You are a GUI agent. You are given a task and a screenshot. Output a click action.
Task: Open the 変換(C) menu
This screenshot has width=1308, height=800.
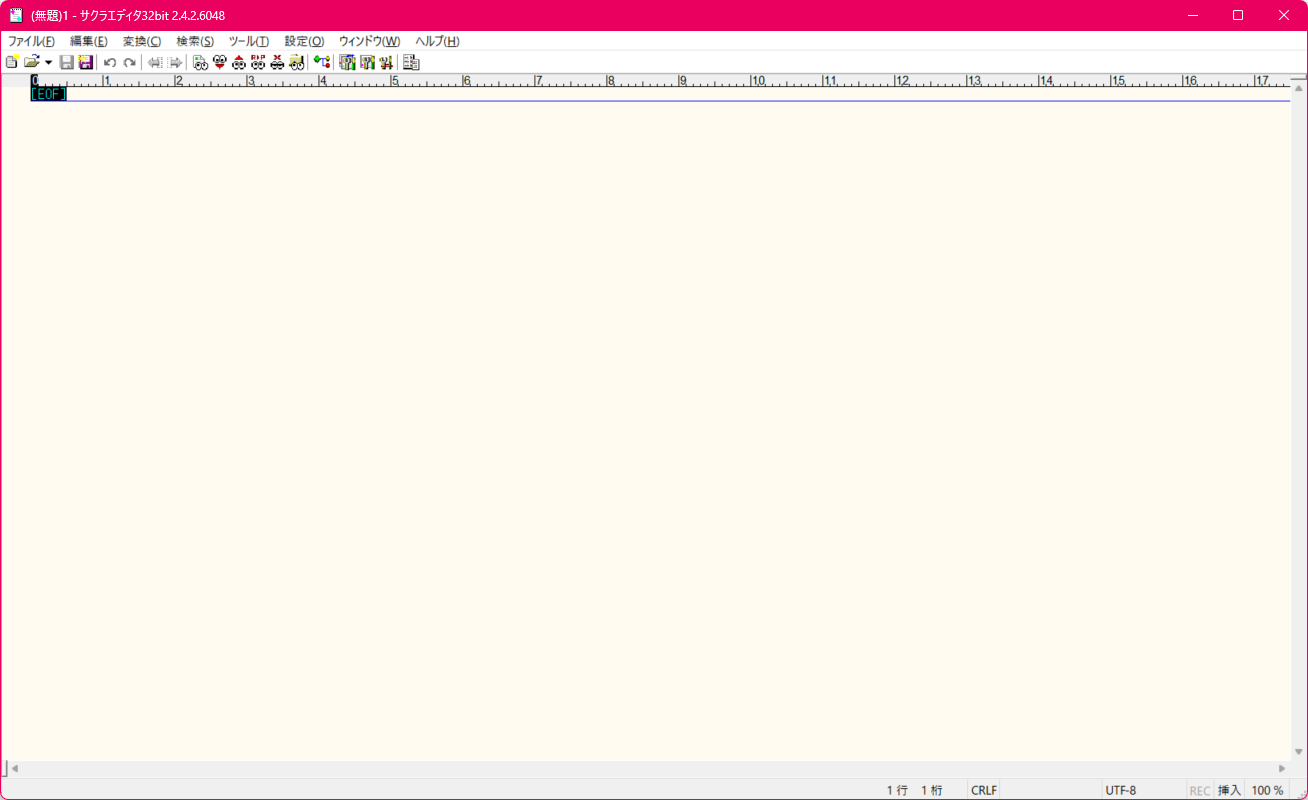click(x=141, y=41)
